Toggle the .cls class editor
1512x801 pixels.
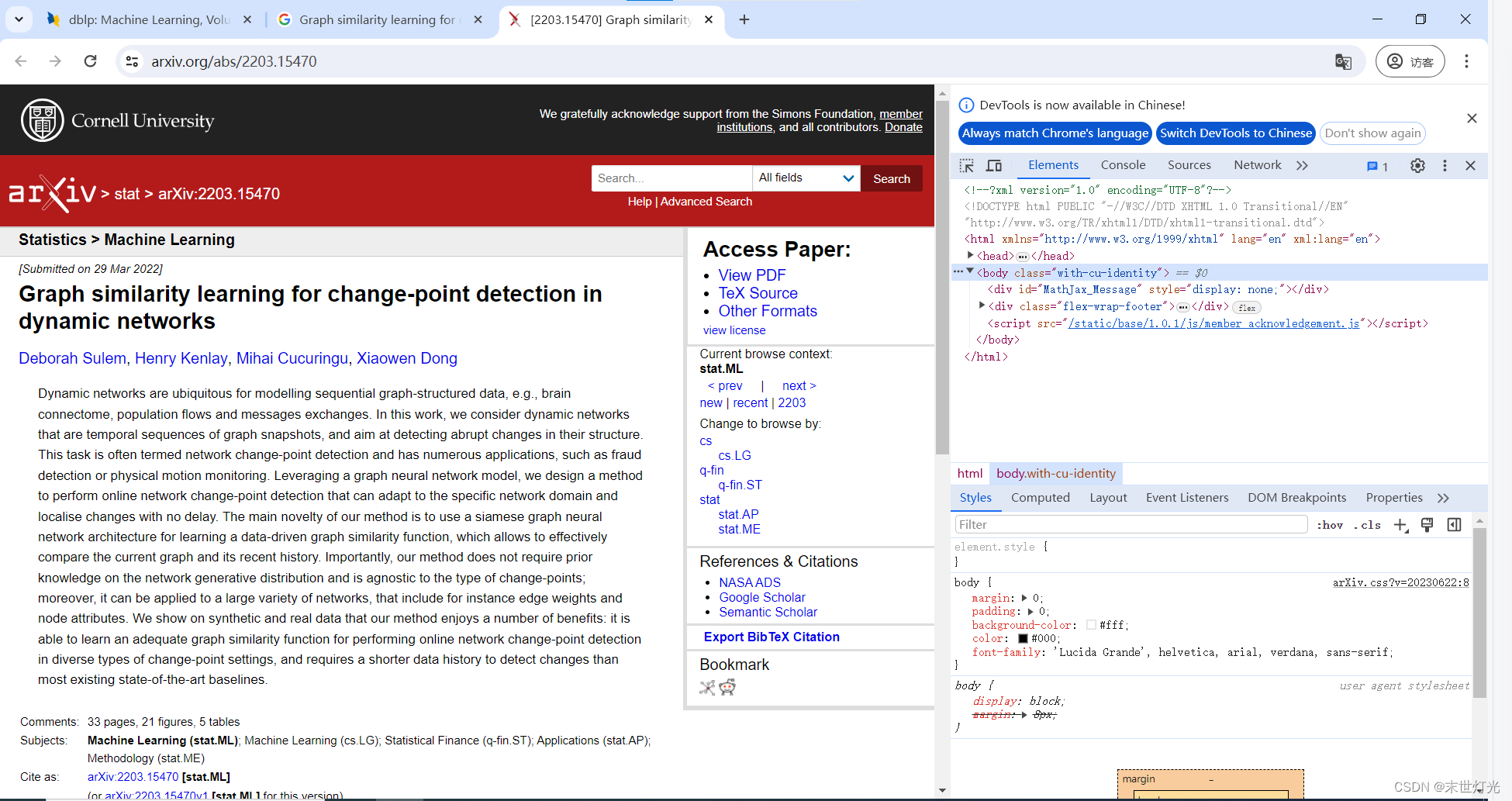point(1368,525)
